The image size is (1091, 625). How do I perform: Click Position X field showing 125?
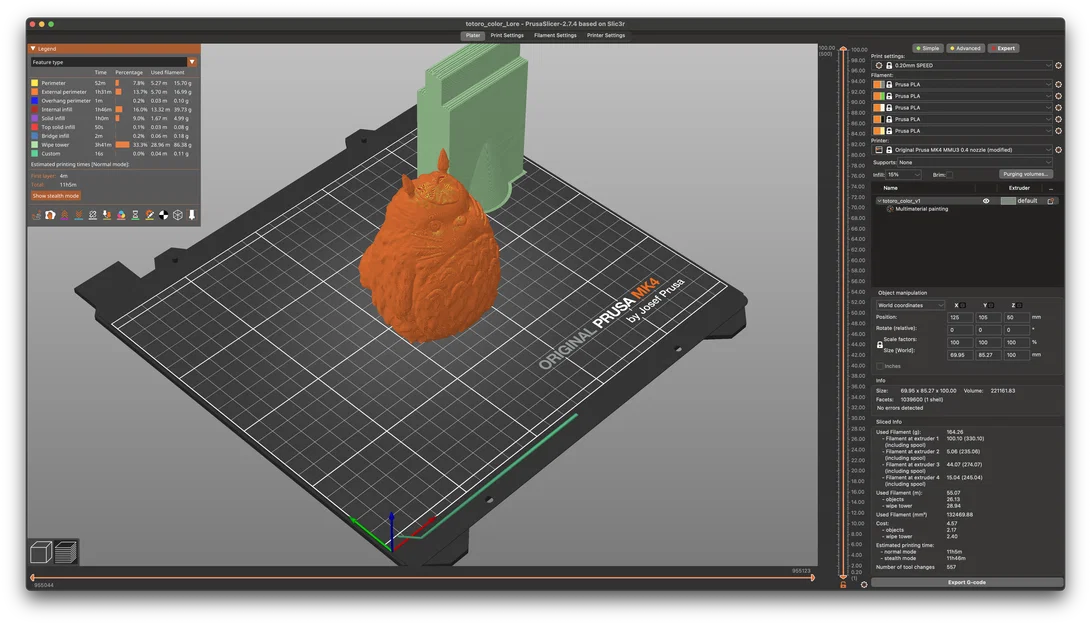(x=959, y=317)
